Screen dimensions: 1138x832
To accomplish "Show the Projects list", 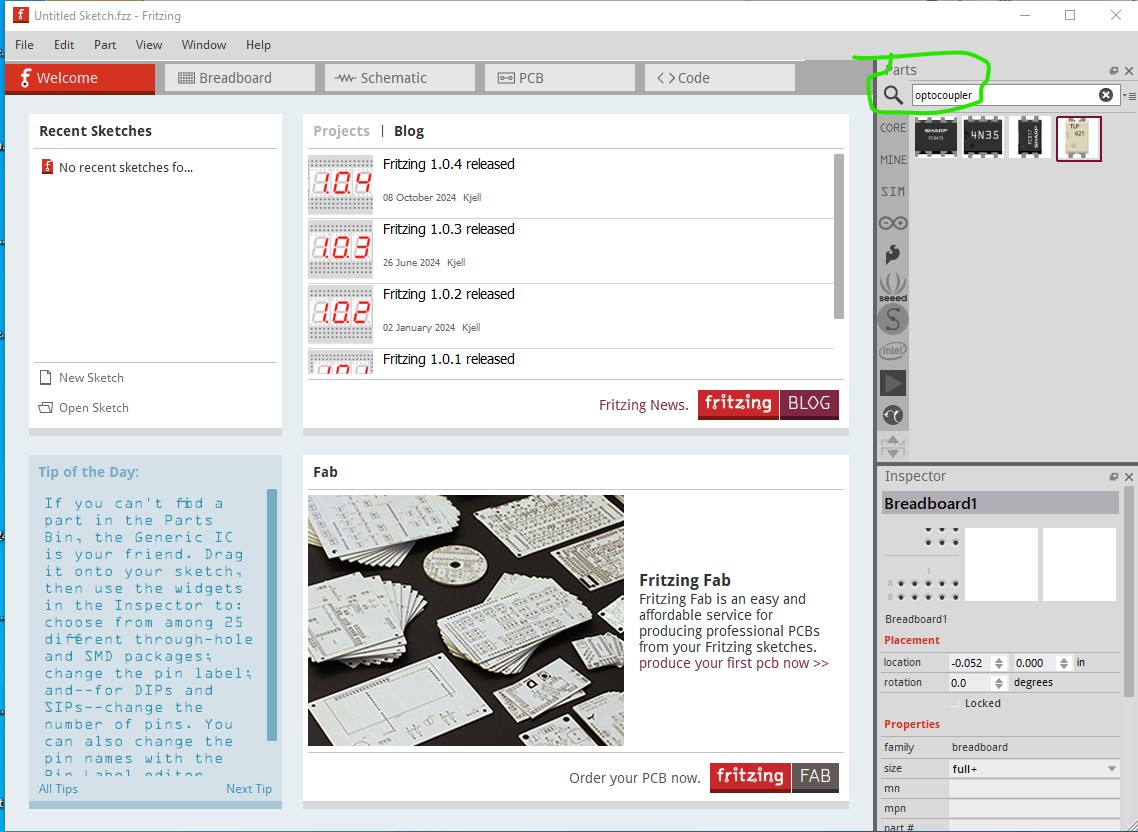I will 341,131.
